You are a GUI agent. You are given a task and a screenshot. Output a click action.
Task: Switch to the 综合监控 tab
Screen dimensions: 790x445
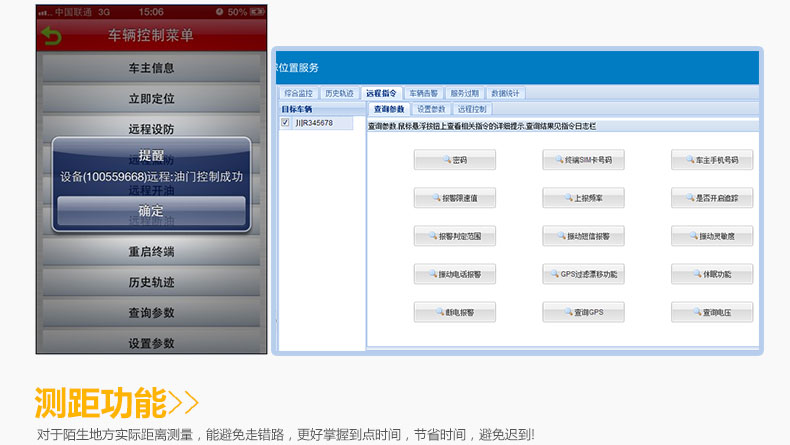(299, 93)
